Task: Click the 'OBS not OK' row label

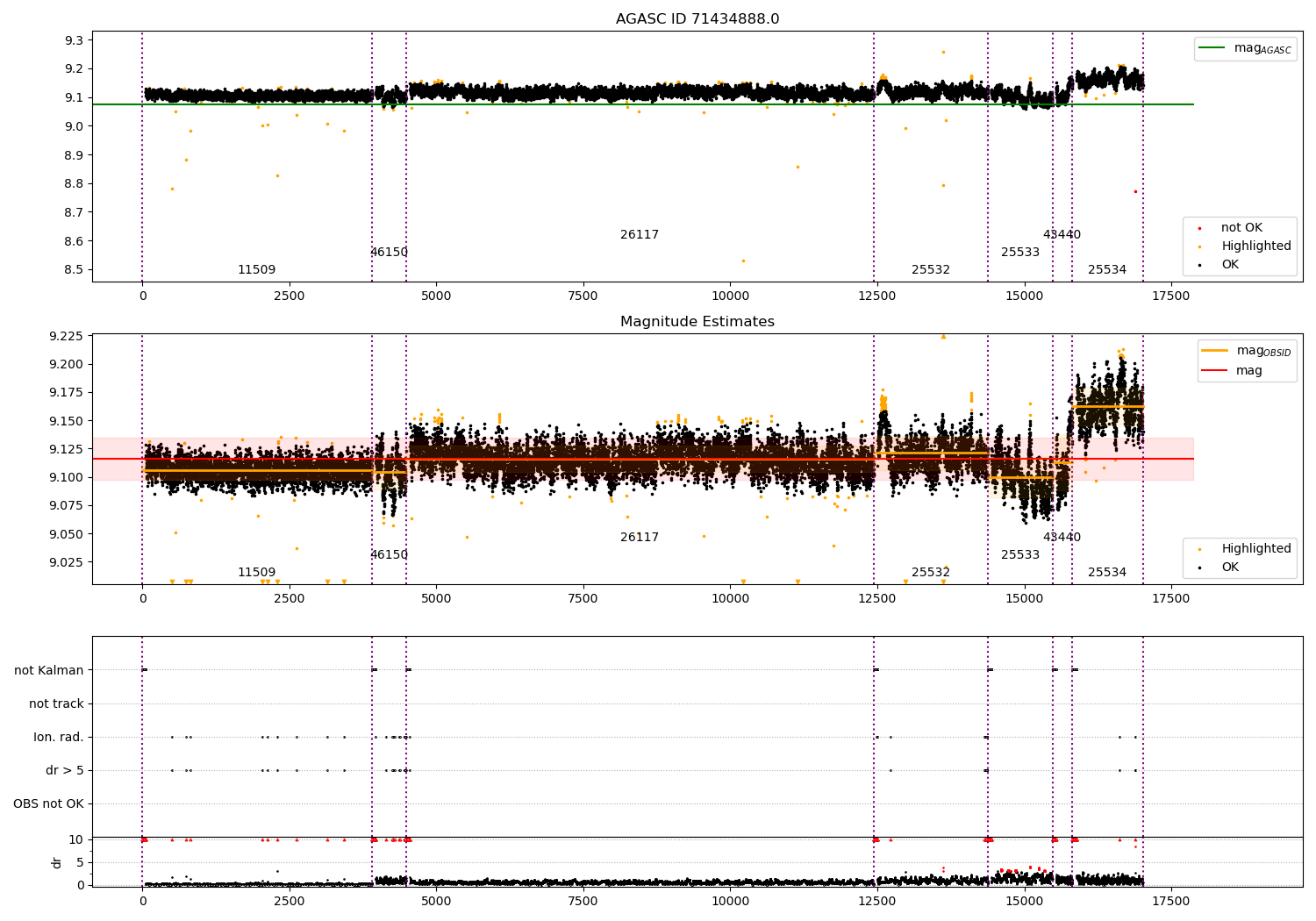Action: pyautogui.click(x=49, y=804)
